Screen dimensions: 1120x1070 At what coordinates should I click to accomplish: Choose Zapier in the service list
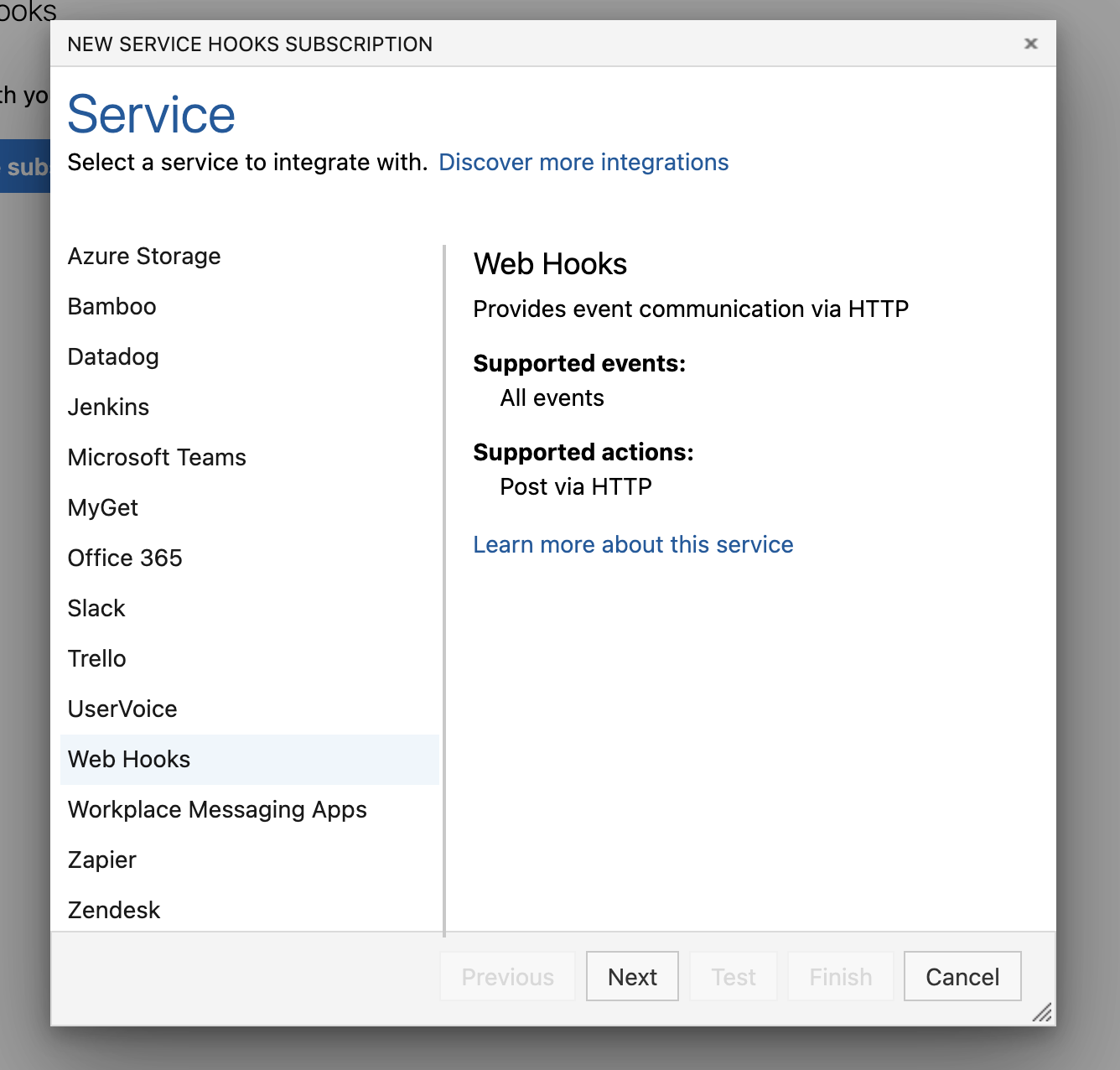tap(102, 860)
